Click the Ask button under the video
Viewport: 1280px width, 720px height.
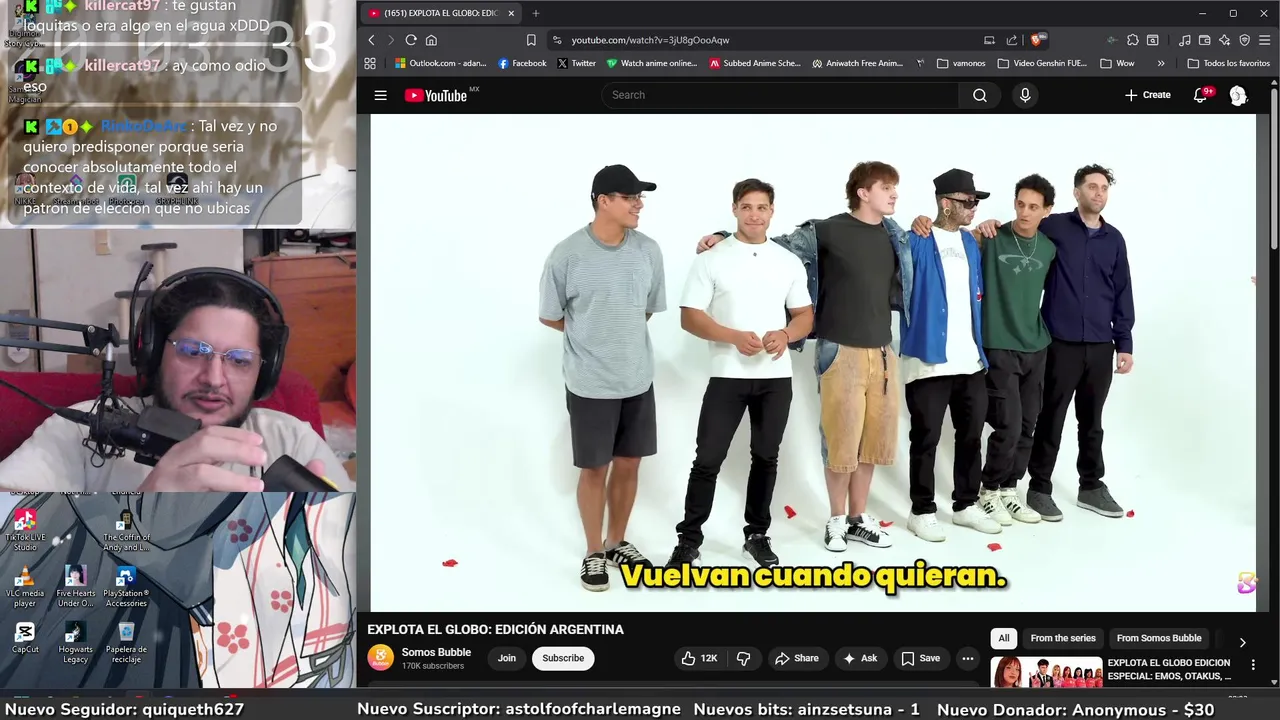pyautogui.click(x=860, y=658)
